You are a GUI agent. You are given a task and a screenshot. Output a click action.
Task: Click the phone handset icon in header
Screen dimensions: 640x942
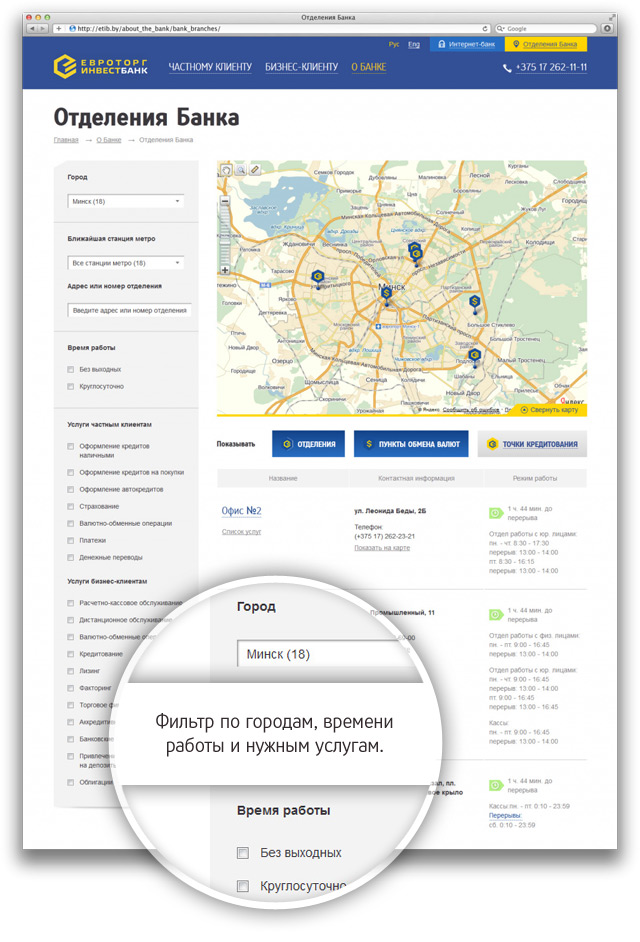[507, 68]
